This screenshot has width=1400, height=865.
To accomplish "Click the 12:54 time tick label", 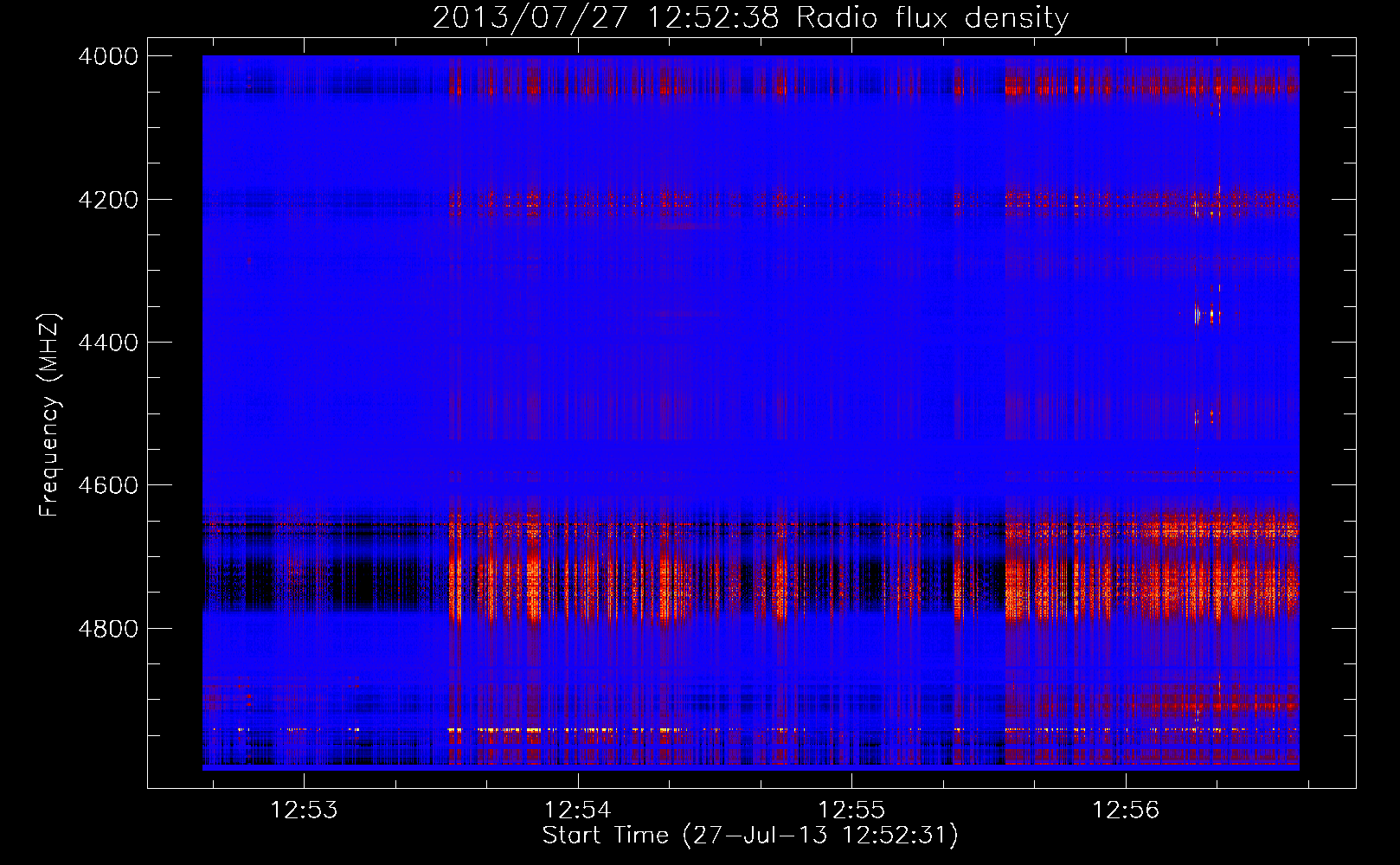I will coord(578,811).
